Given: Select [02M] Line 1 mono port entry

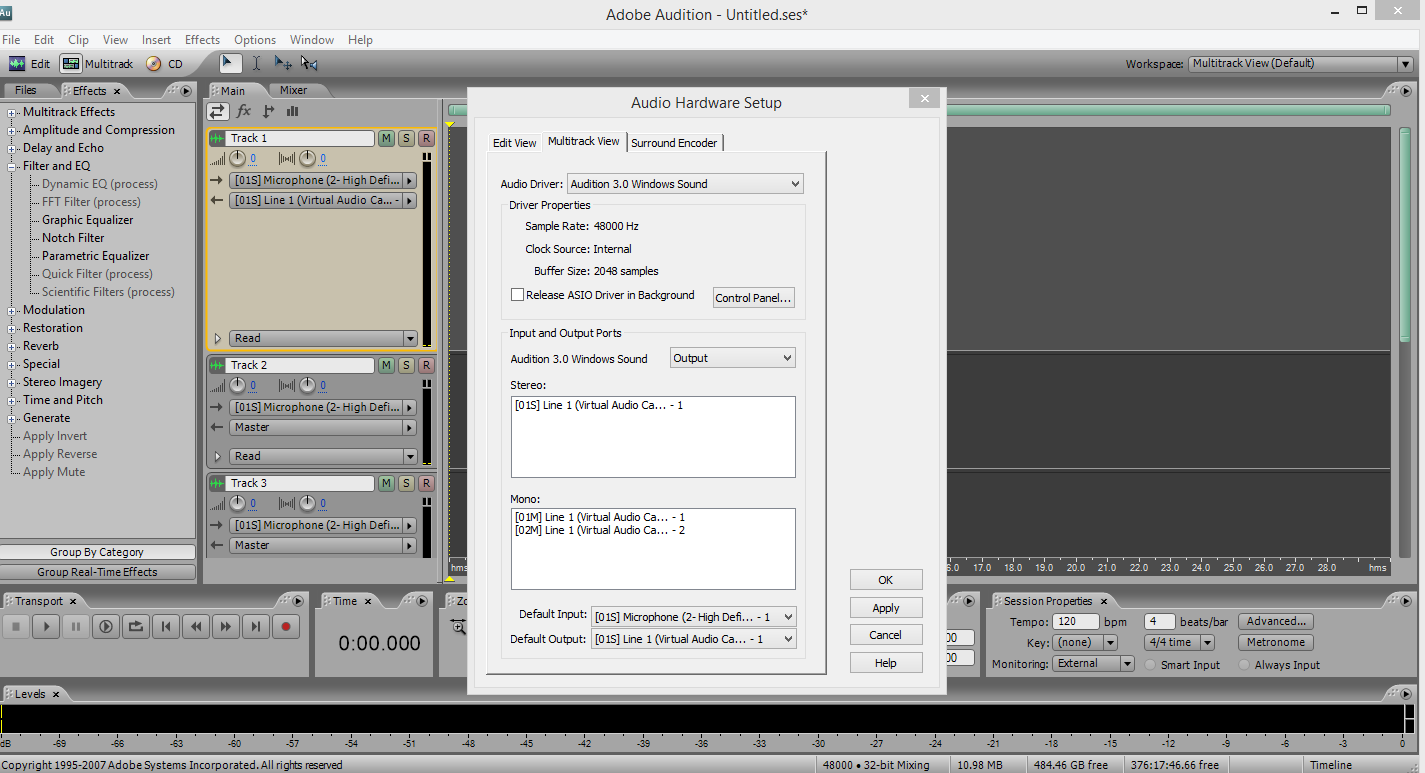Looking at the screenshot, I should pyautogui.click(x=600, y=530).
